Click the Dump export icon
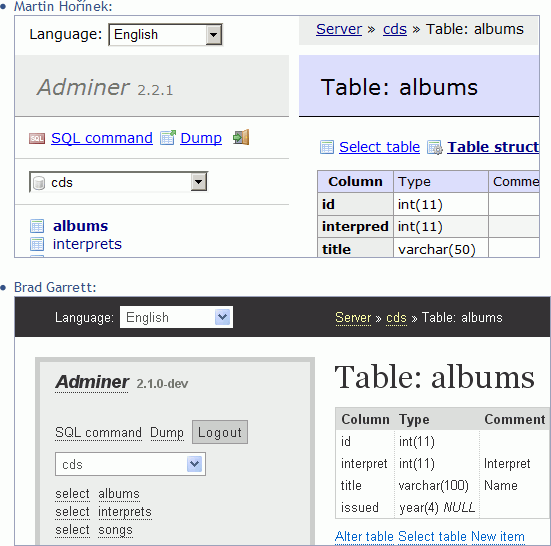Screen dimensions: 551x546 tap(168, 138)
